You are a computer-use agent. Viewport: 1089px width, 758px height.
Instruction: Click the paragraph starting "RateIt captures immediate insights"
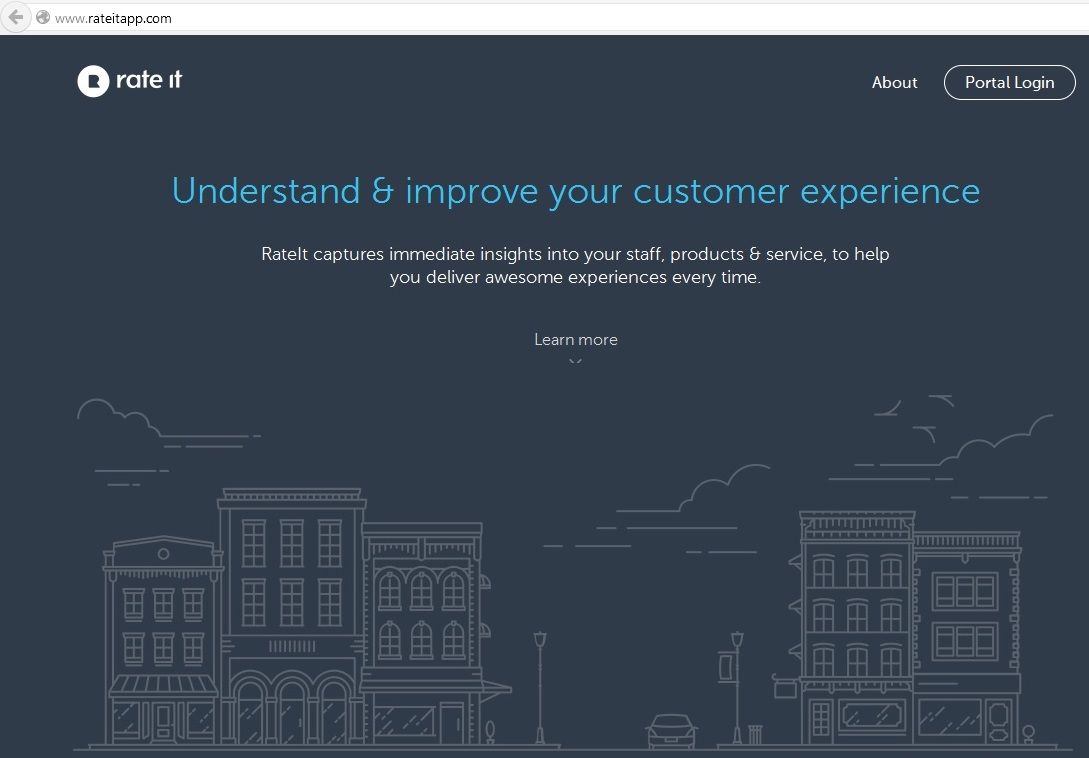[575, 265]
